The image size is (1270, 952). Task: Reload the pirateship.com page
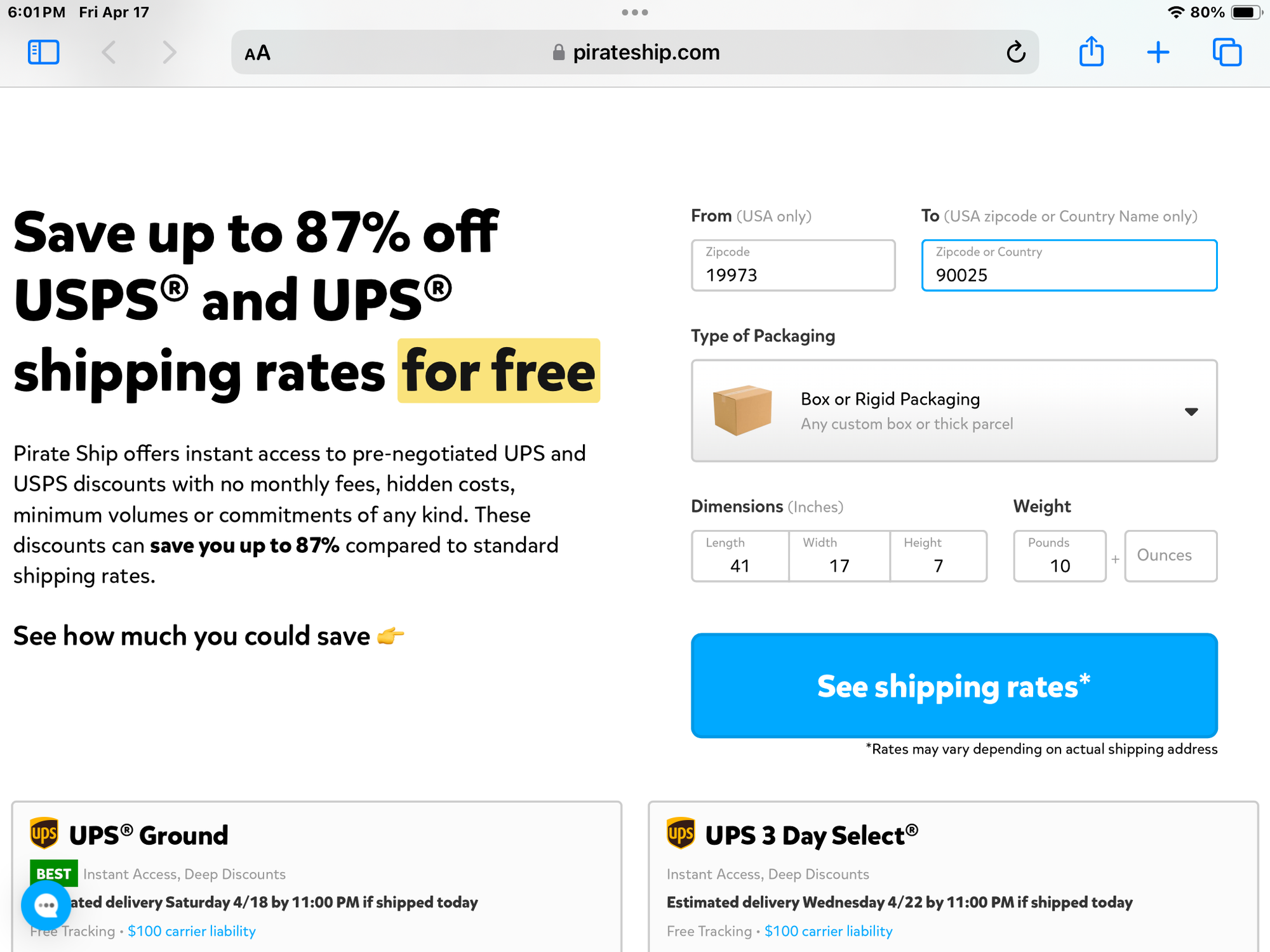tap(1016, 52)
